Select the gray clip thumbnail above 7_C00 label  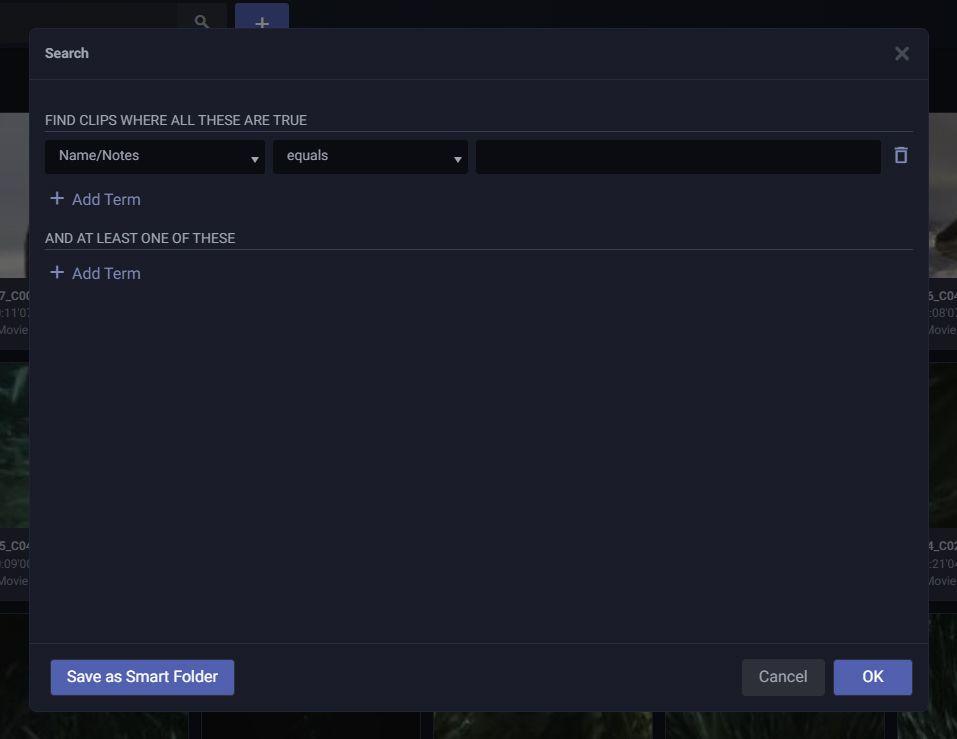pyautogui.click(x=14, y=195)
